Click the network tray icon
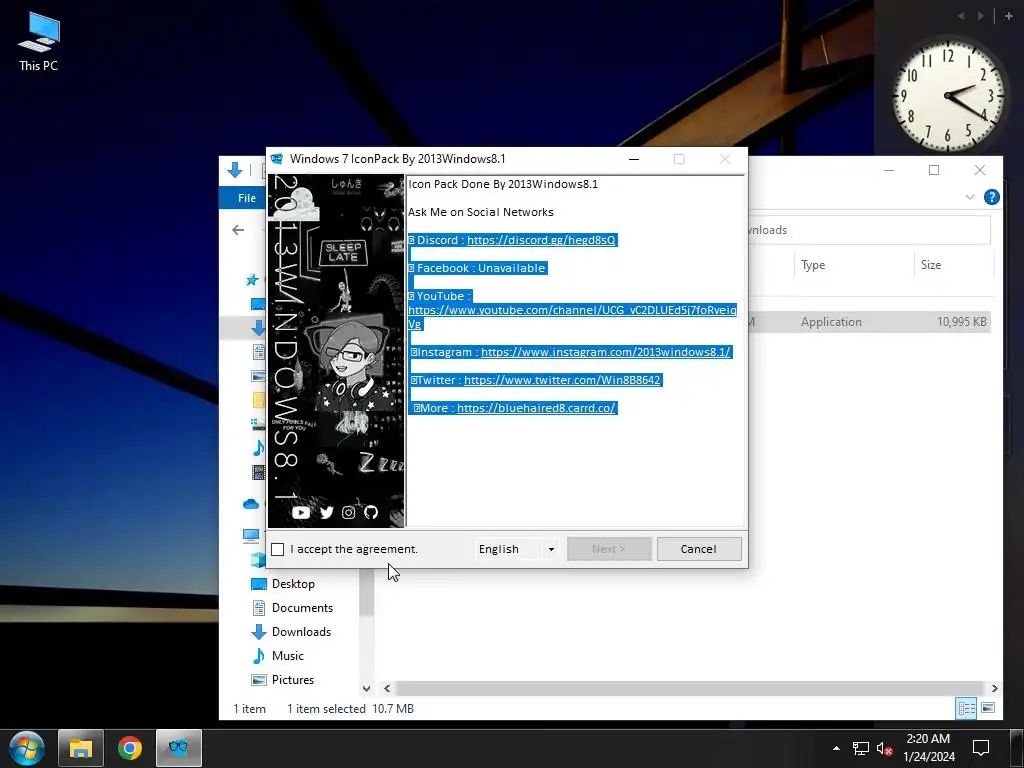Screen dimensions: 1024x768 point(861,748)
